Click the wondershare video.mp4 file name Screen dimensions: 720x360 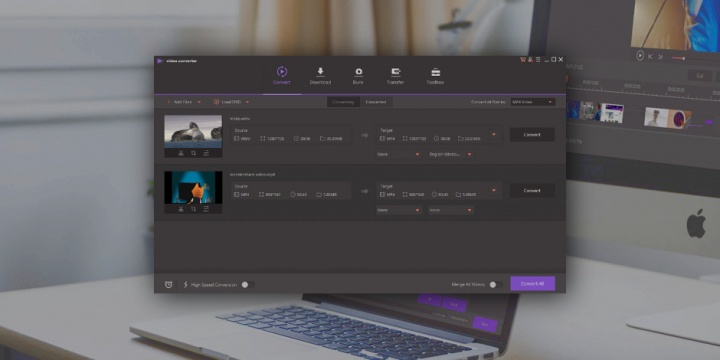pyautogui.click(x=253, y=175)
